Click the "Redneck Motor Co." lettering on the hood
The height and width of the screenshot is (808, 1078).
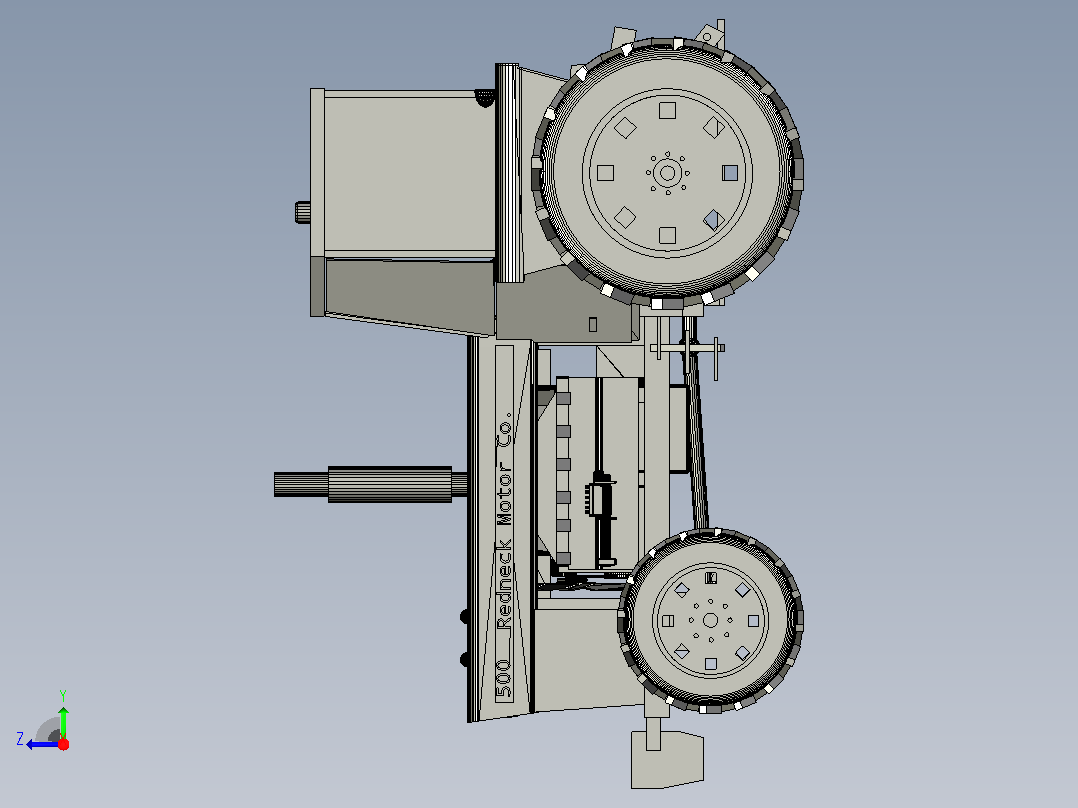(505, 520)
